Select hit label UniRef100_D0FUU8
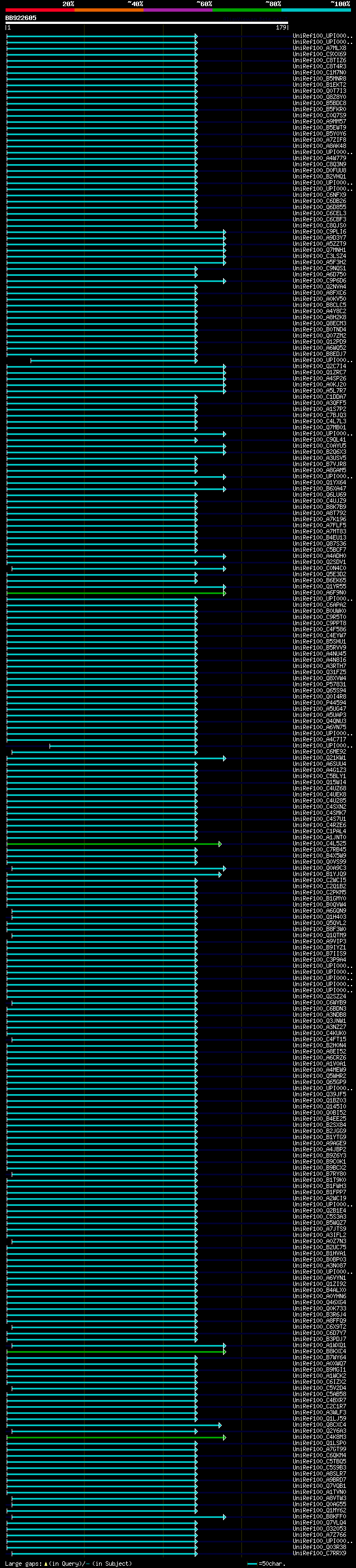The image size is (356, 1568). pyautogui.click(x=319, y=170)
